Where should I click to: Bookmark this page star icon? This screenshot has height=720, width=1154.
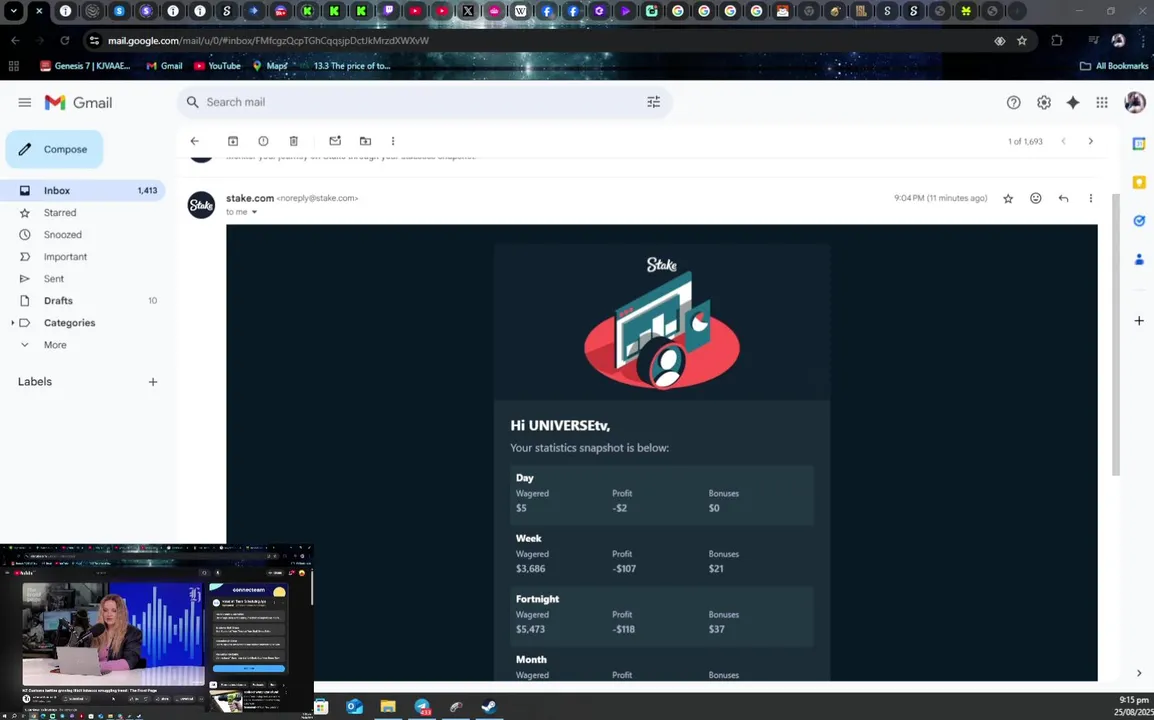1022,41
